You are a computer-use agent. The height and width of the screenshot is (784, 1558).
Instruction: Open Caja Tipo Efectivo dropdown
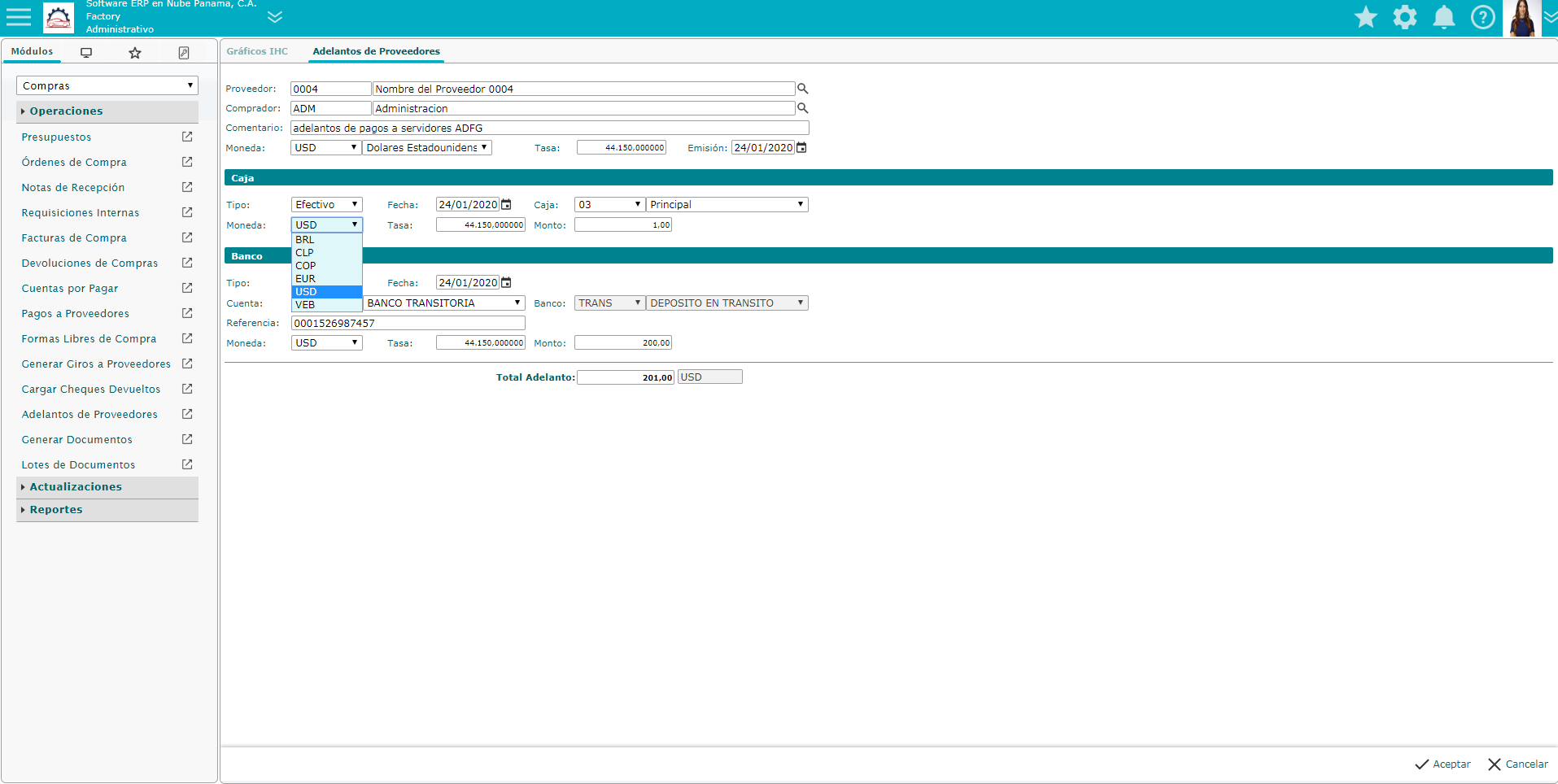coord(326,205)
